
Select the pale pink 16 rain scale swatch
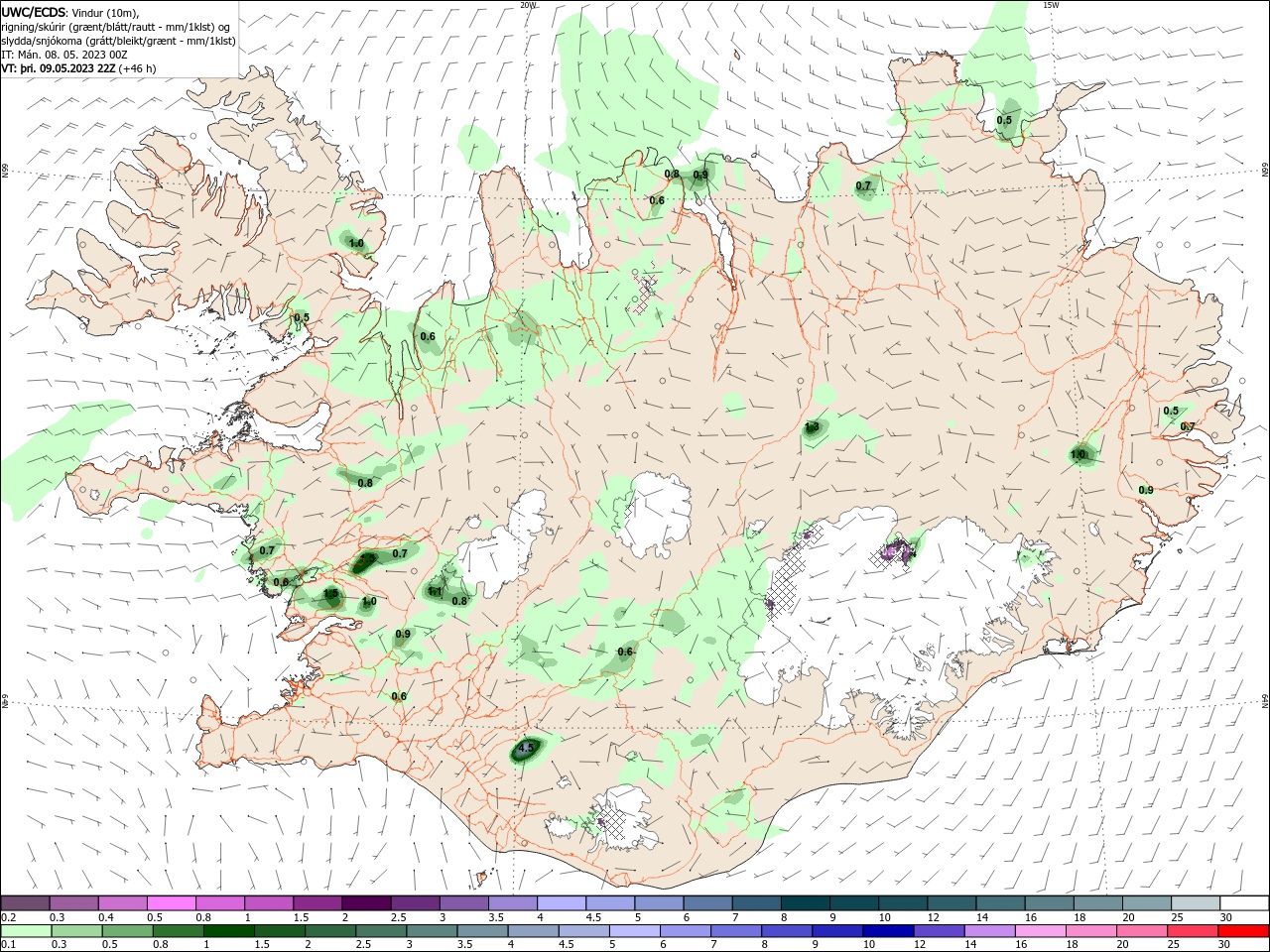click(x=1039, y=931)
